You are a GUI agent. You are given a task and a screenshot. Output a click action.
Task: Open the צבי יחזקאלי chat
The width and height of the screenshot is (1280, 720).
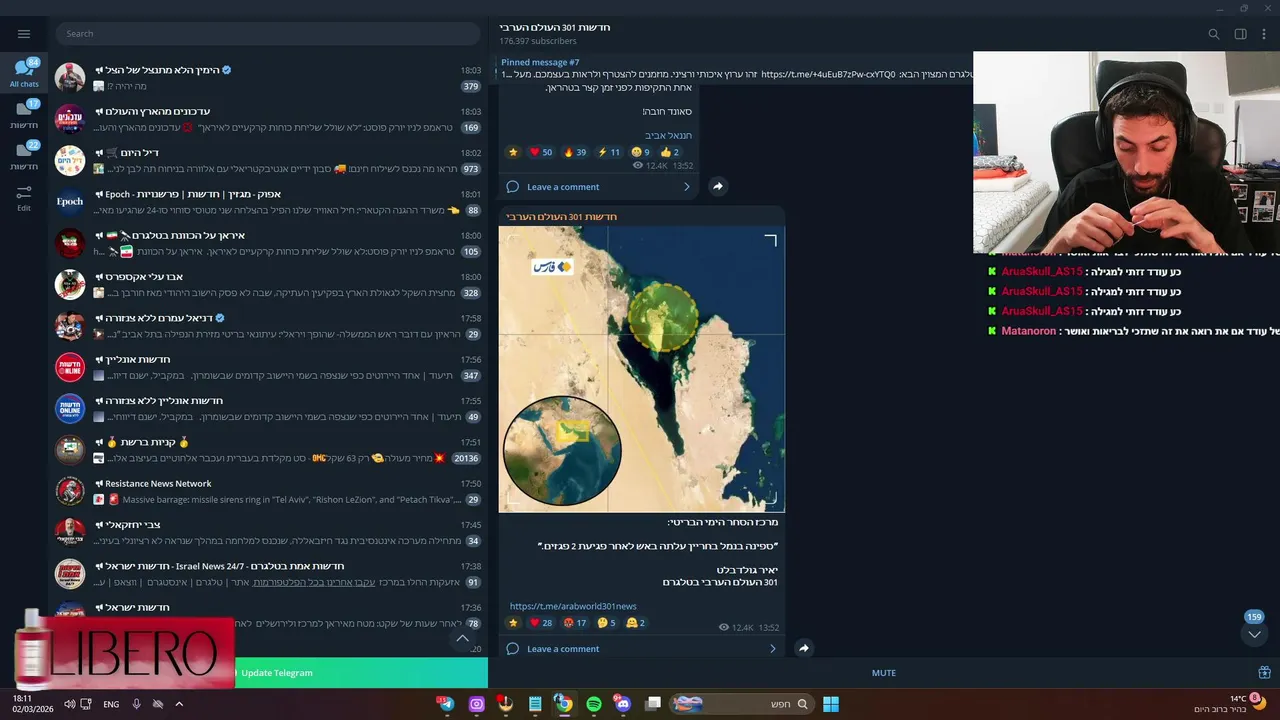(x=268, y=532)
